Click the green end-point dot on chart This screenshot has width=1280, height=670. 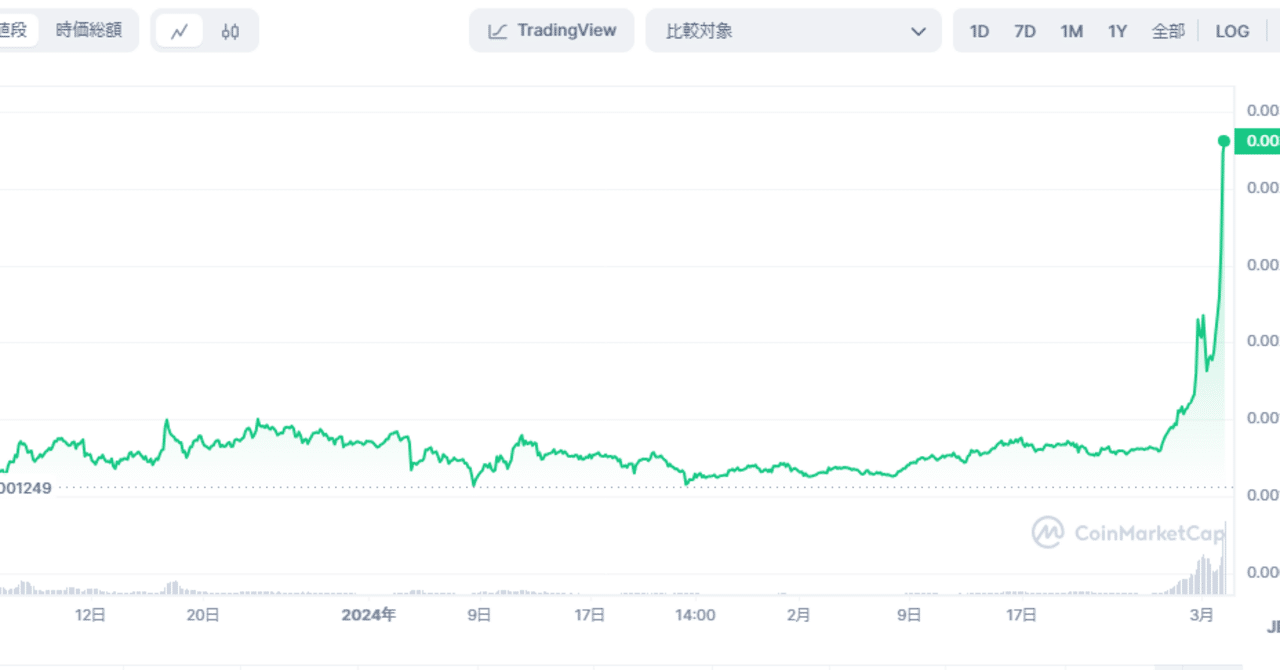(1224, 141)
